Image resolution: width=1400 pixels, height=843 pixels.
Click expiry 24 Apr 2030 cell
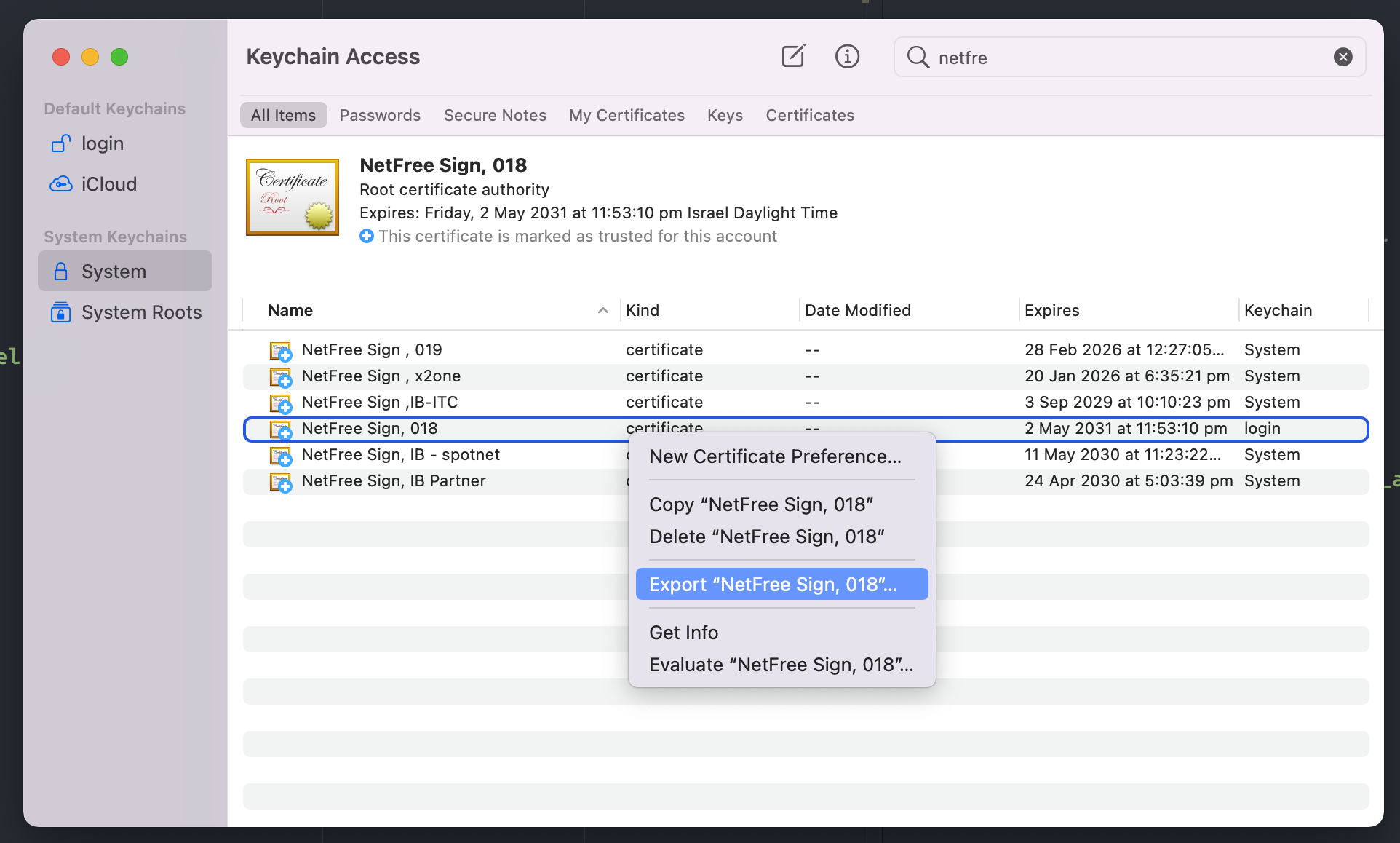click(1129, 481)
